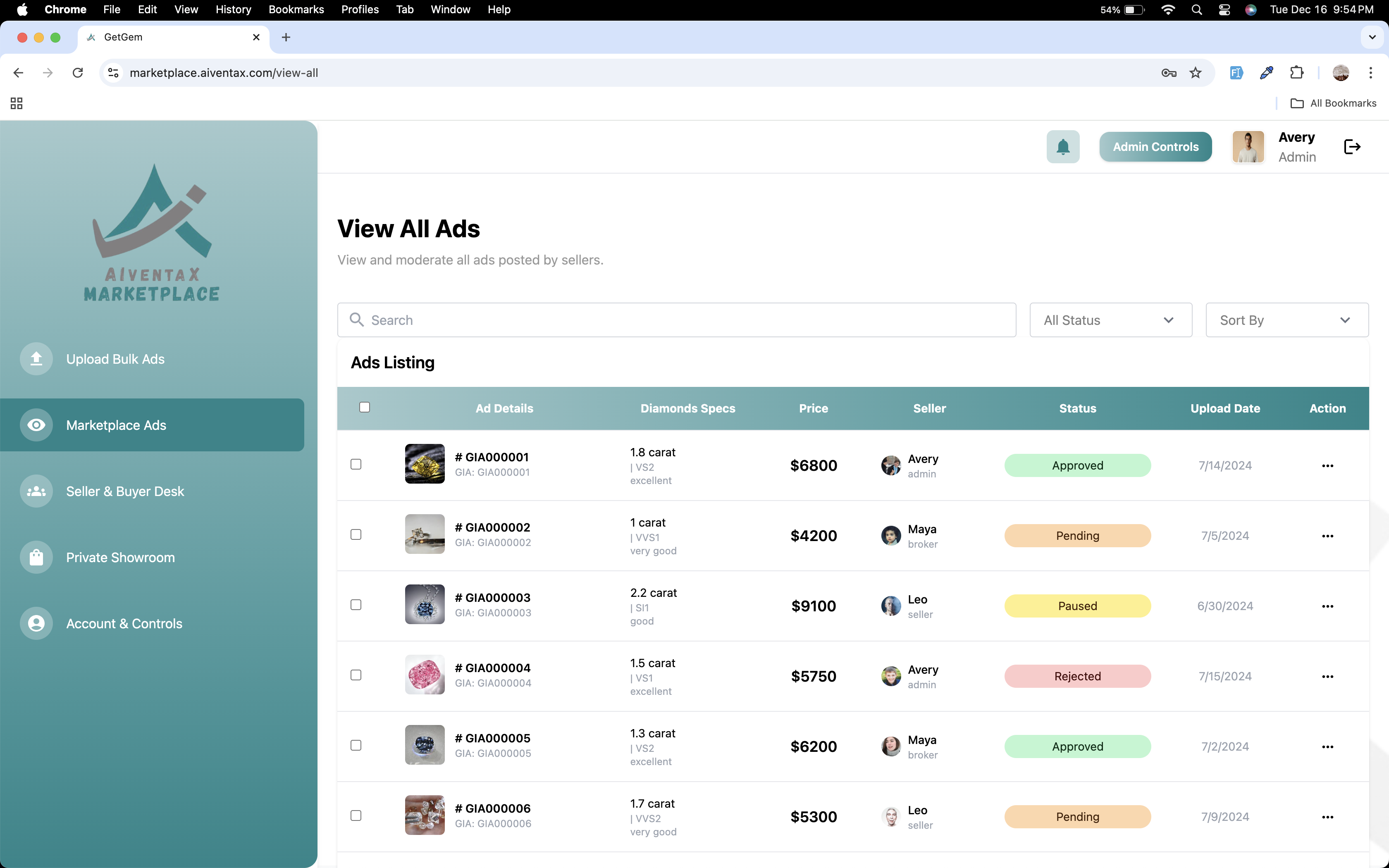1389x868 pixels.
Task: Tick the checkbox for ad GIA000006
Action: pyautogui.click(x=356, y=815)
